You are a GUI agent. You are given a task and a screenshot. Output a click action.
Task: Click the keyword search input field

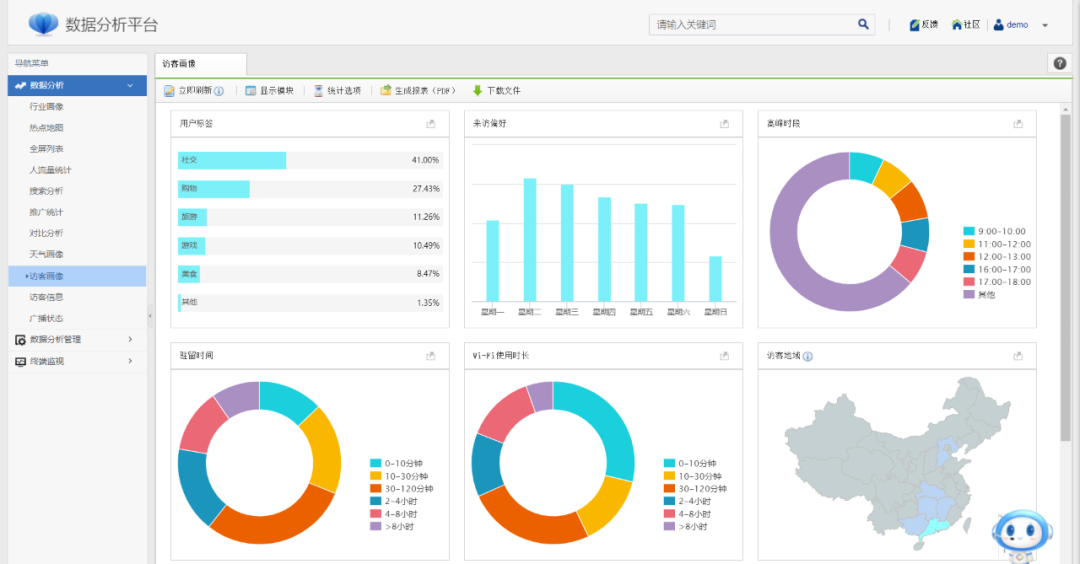(x=750, y=24)
